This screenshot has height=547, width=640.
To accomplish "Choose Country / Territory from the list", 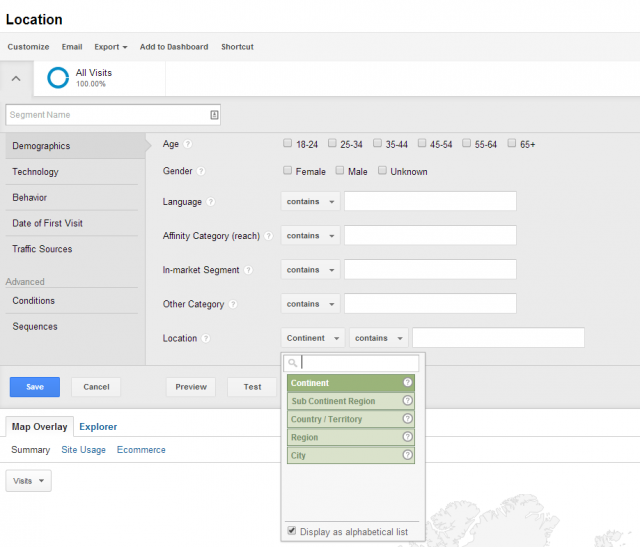I will tap(351, 419).
